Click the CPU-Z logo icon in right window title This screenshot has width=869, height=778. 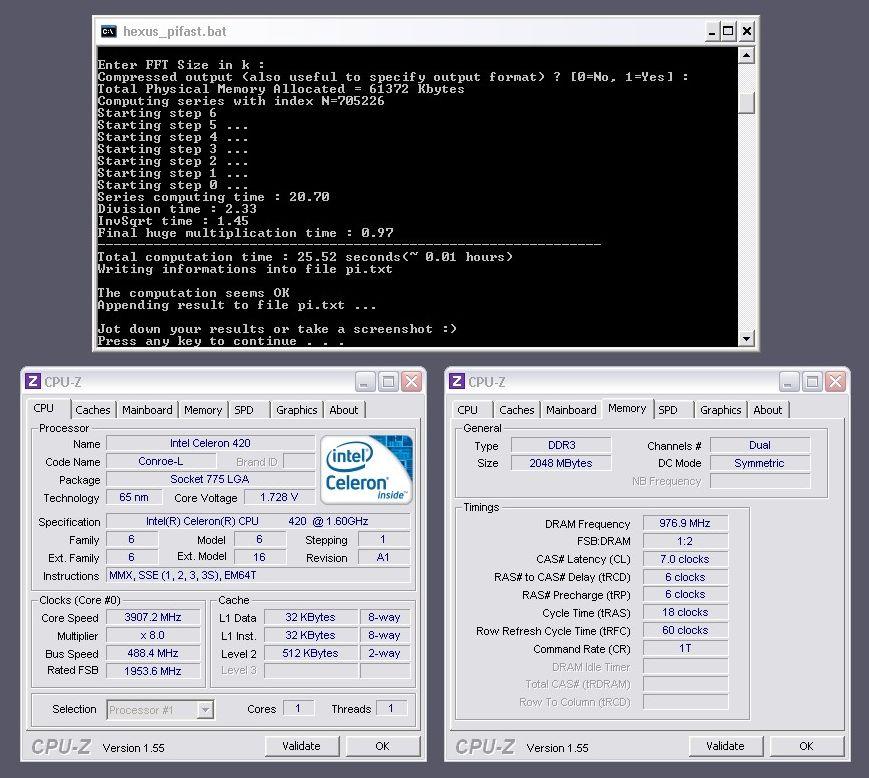point(457,381)
